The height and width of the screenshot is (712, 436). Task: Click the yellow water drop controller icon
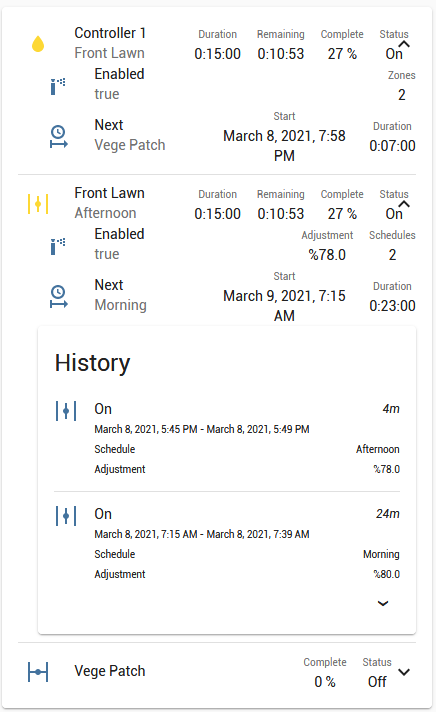(38, 44)
